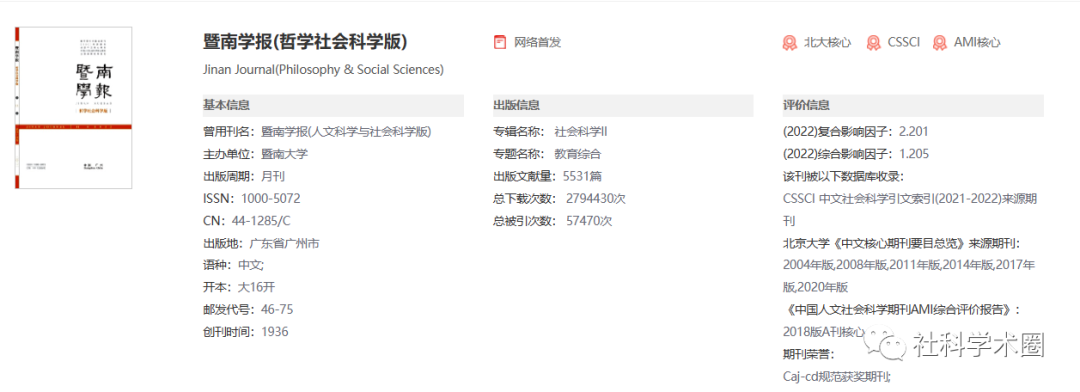
Task: Click the AMI核心 medal icon
Action: (x=939, y=42)
